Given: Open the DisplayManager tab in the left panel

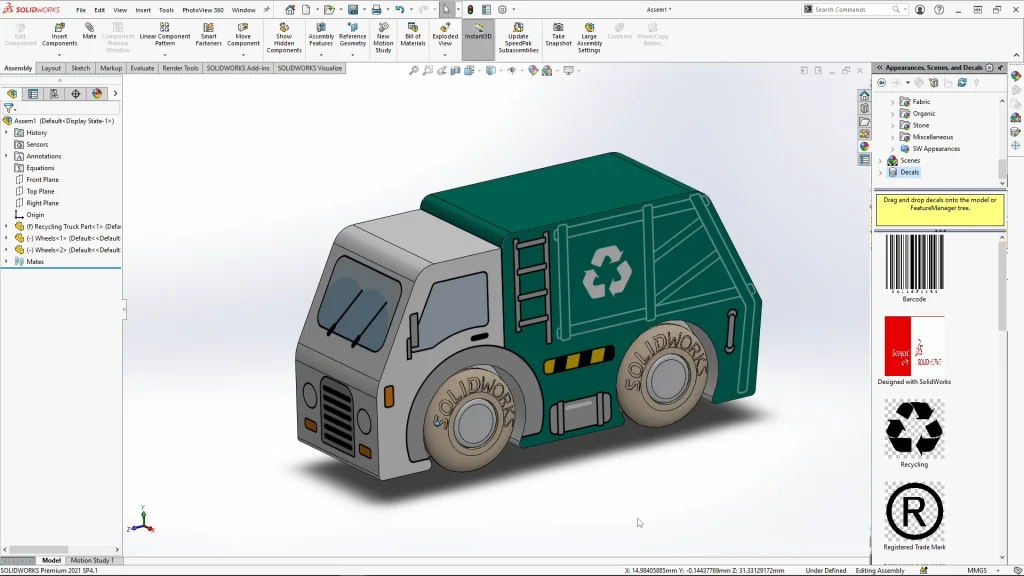Looking at the screenshot, I should (97, 94).
